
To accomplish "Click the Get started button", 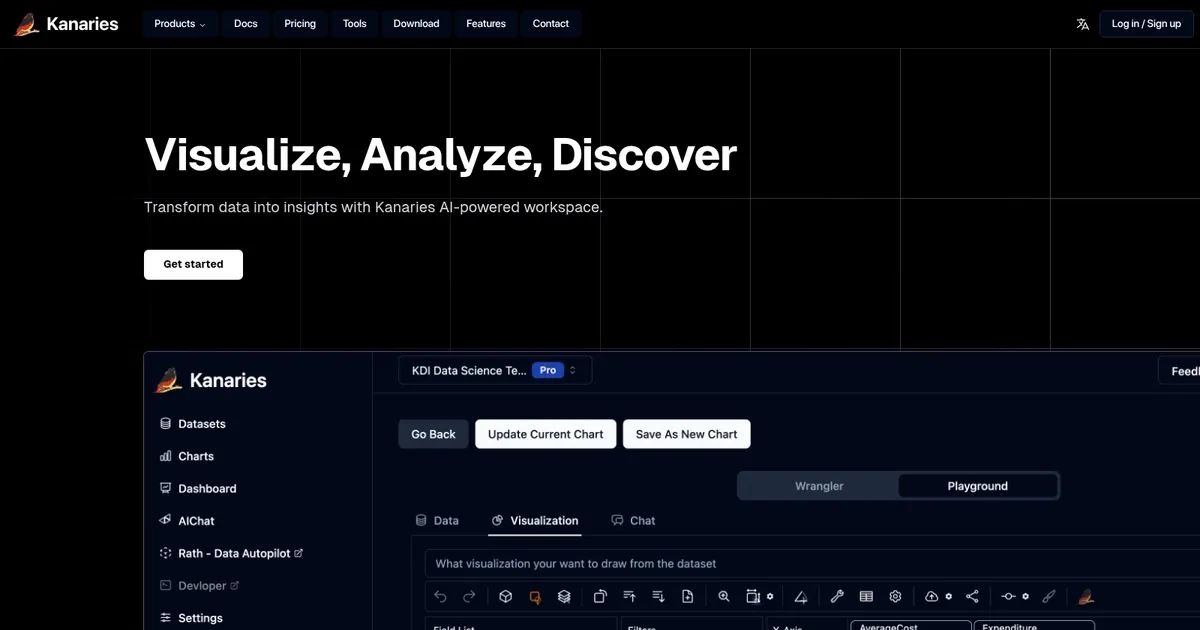I will [193, 265].
